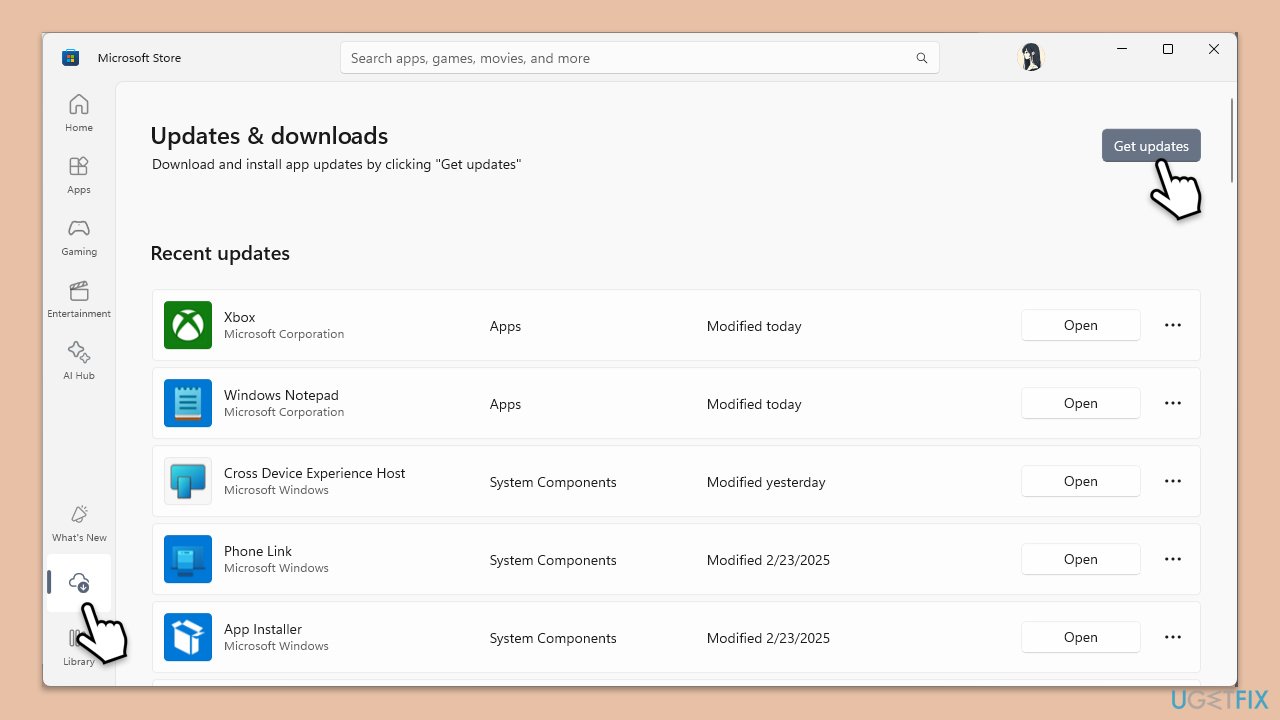Click the App Installer app icon
Image resolution: width=1280 pixels, height=720 pixels.
[188, 637]
